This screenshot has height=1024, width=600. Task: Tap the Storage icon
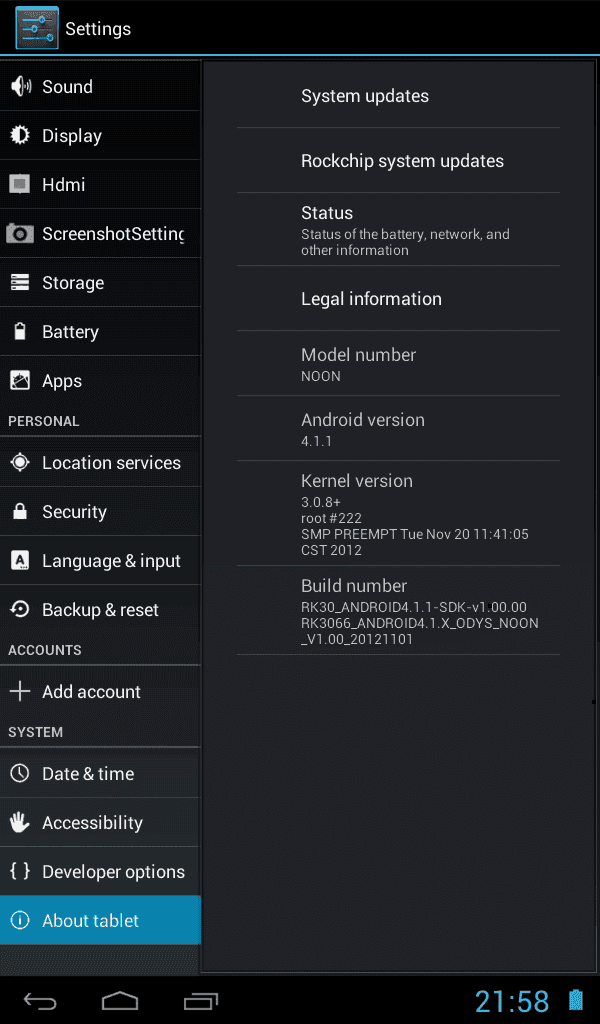pyautogui.click(x=20, y=282)
